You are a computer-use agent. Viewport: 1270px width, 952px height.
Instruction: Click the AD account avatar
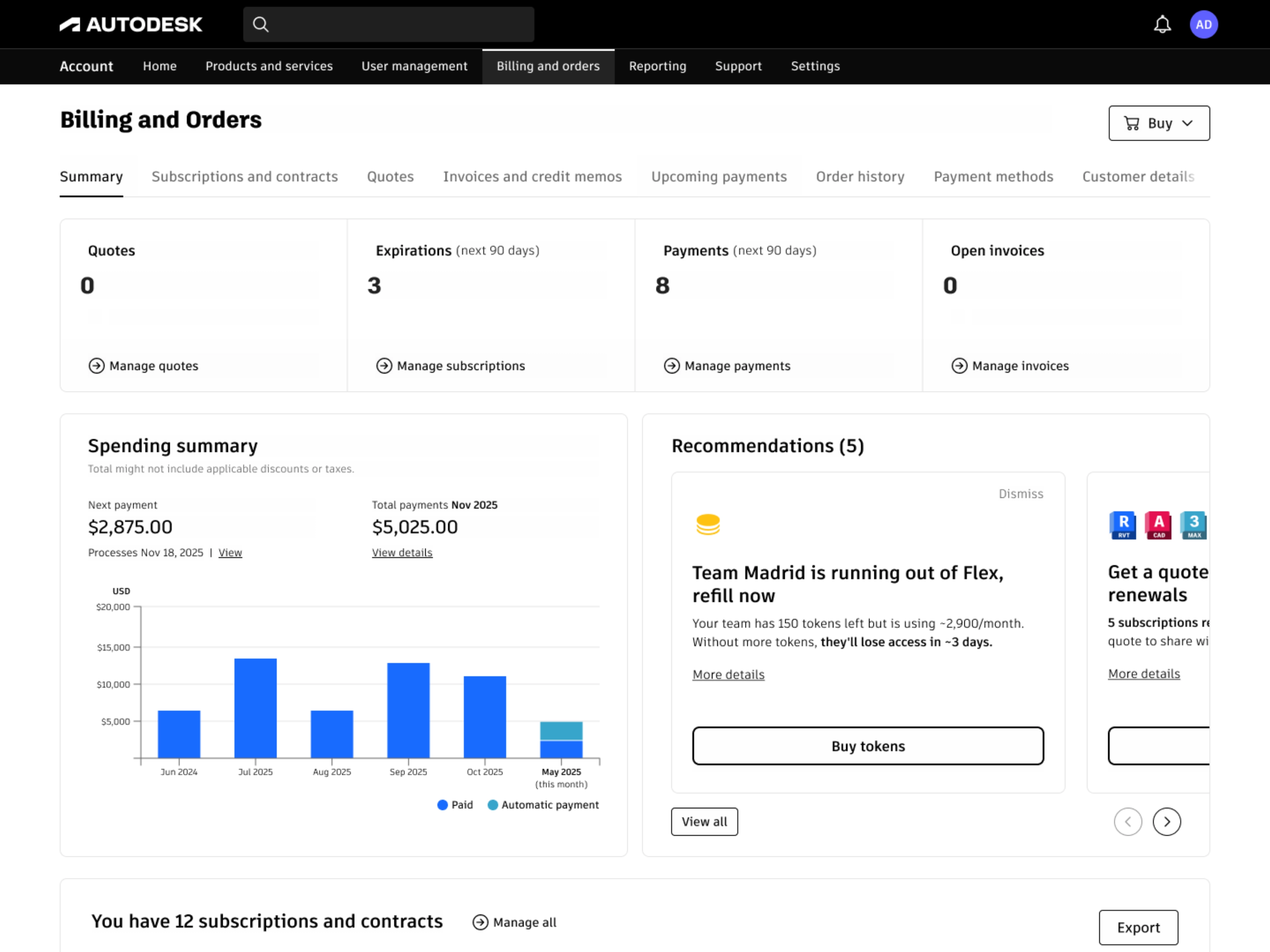click(x=1204, y=24)
